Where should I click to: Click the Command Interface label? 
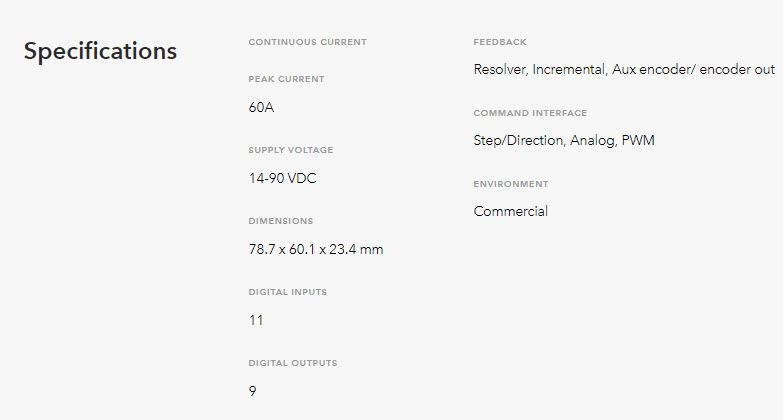(x=530, y=113)
